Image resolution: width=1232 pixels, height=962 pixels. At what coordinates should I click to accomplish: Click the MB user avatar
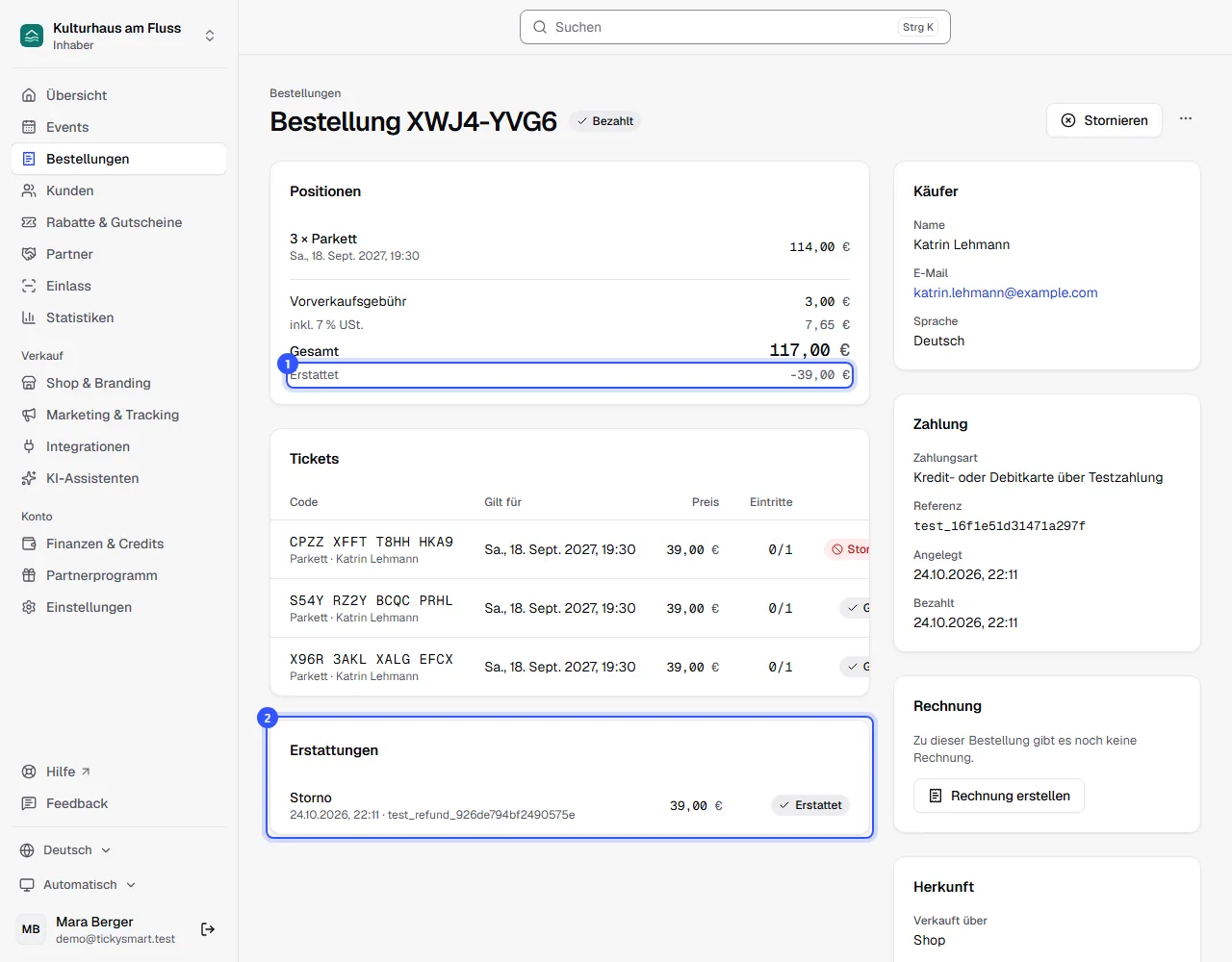(x=32, y=929)
